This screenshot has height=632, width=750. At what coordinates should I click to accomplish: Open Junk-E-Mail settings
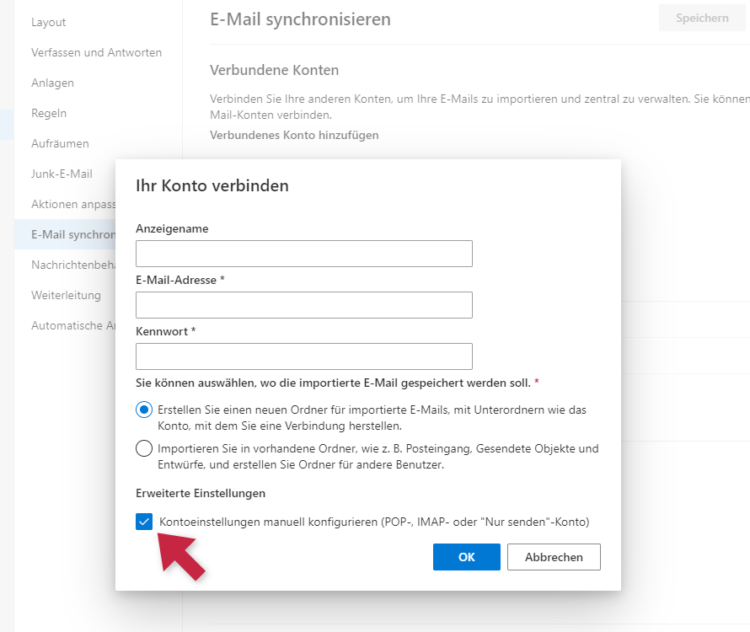(62, 174)
